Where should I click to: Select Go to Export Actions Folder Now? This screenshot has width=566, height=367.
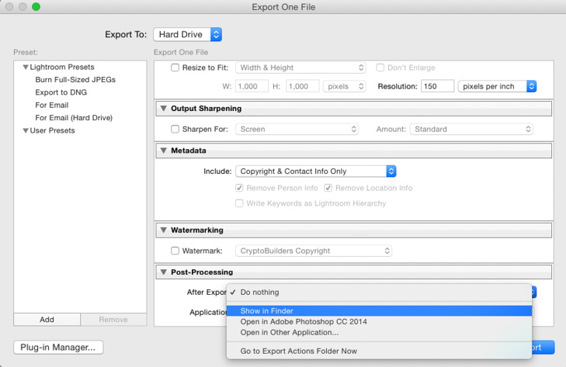coord(379,351)
